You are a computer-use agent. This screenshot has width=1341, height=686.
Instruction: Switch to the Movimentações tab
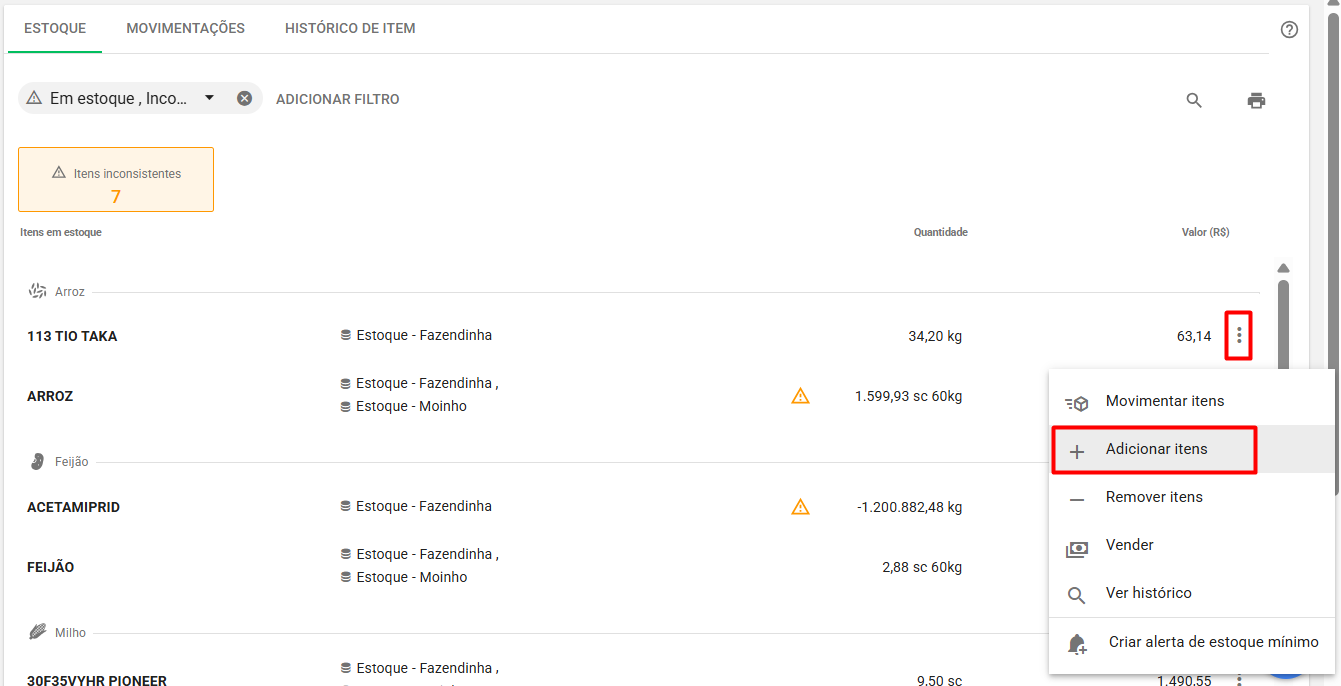(x=185, y=28)
